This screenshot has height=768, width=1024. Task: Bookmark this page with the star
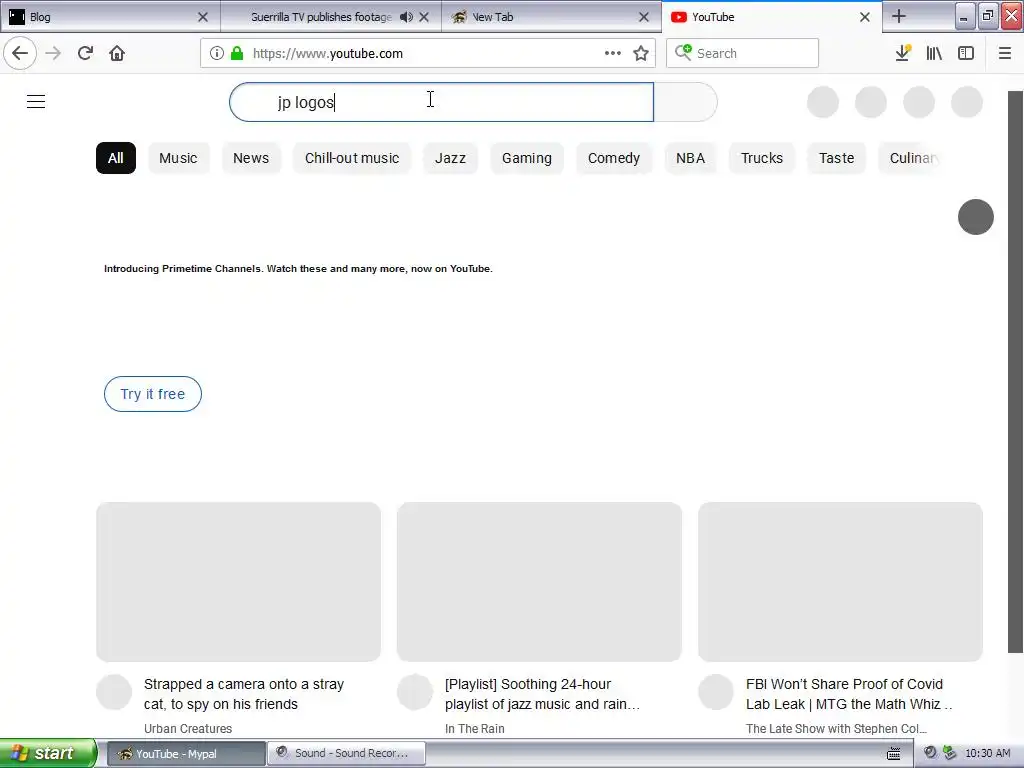[641, 53]
